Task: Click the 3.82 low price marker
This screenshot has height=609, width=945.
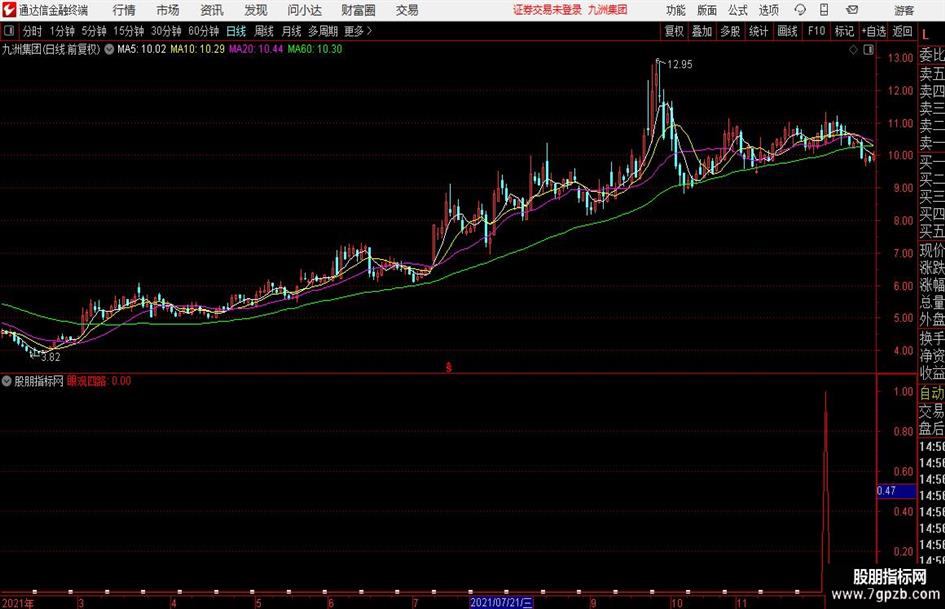Action: coord(51,357)
